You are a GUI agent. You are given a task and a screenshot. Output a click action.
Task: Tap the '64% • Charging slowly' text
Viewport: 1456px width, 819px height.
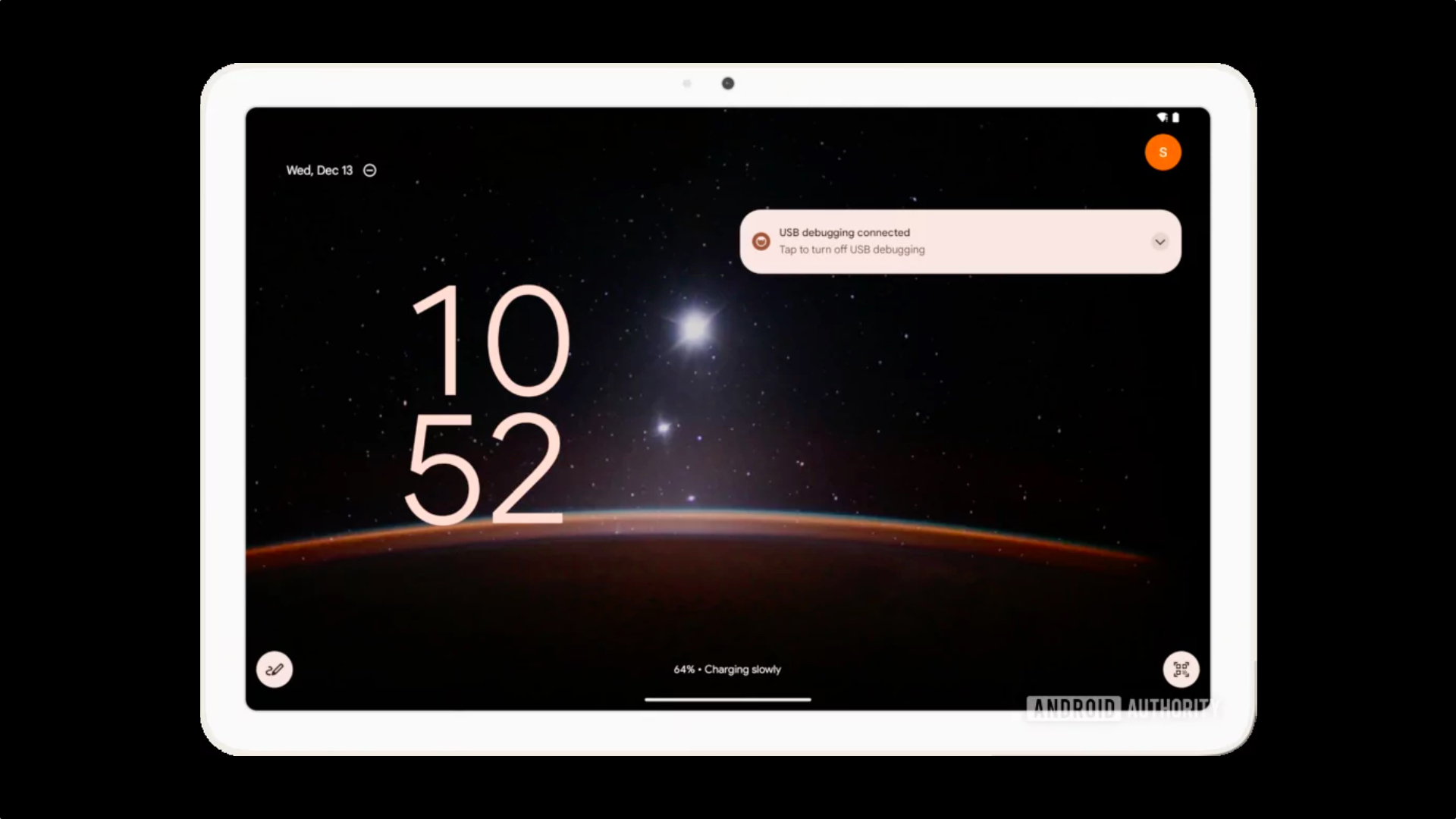[x=727, y=670]
